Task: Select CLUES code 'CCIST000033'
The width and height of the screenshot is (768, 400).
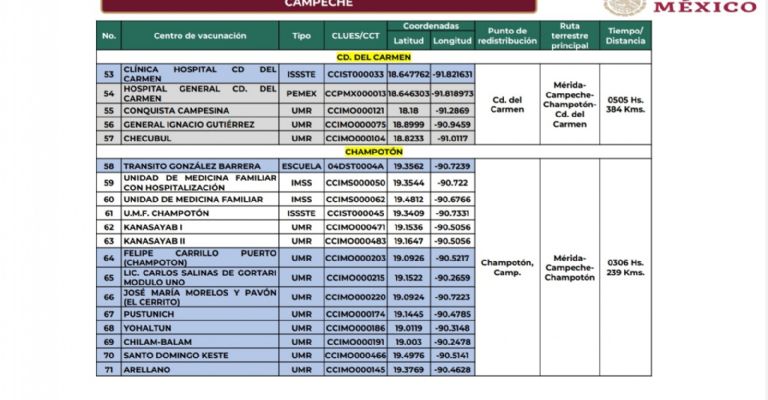Action: pyautogui.click(x=356, y=74)
